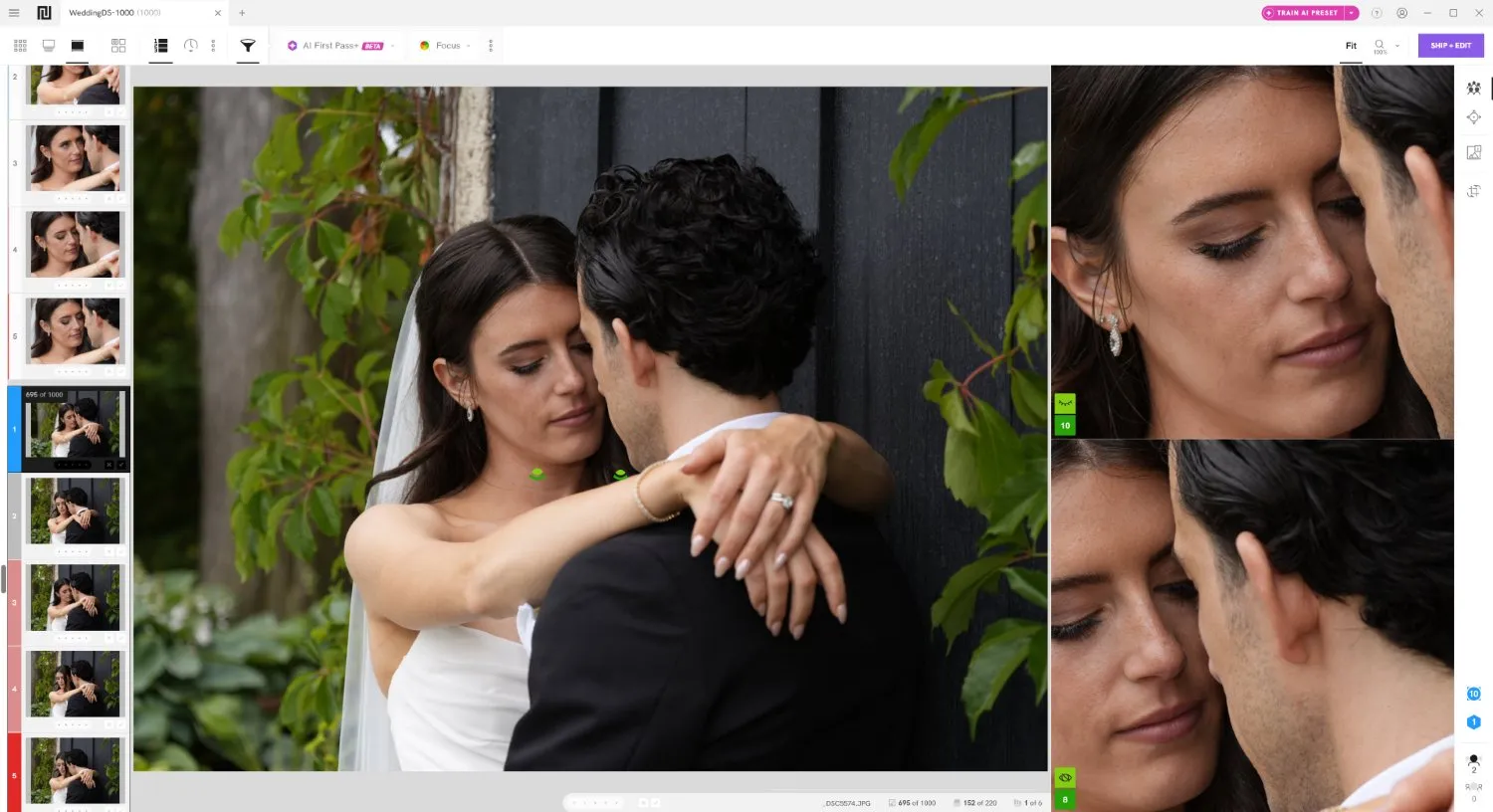Toggle the green focus indicator on bride's face

[x=537, y=475]
